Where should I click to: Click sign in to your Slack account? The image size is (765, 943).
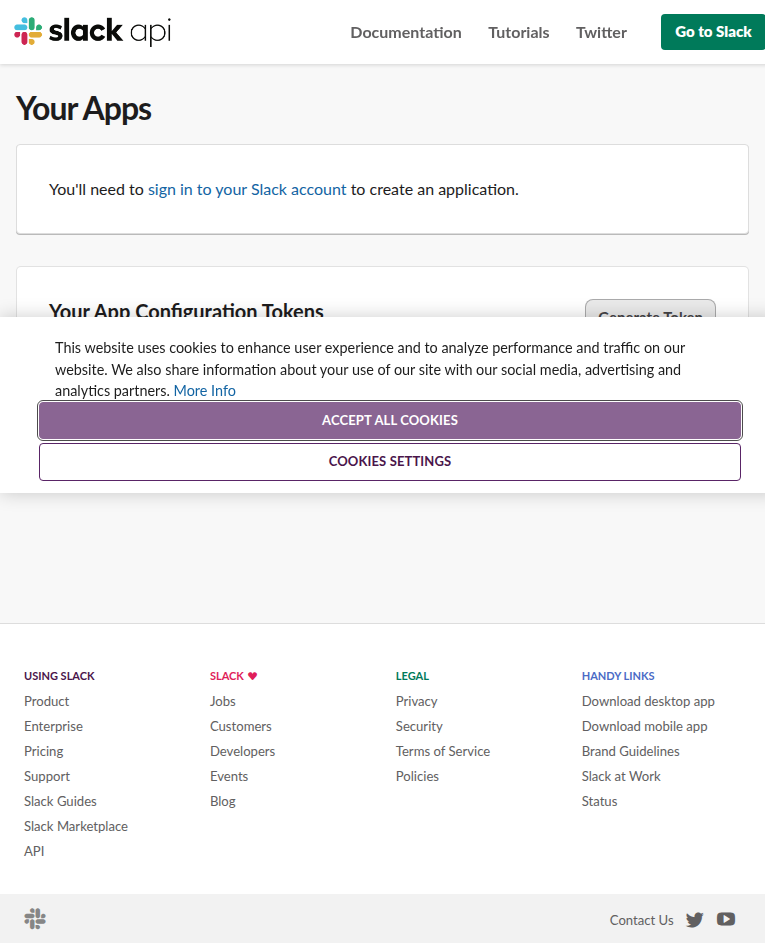247,189
